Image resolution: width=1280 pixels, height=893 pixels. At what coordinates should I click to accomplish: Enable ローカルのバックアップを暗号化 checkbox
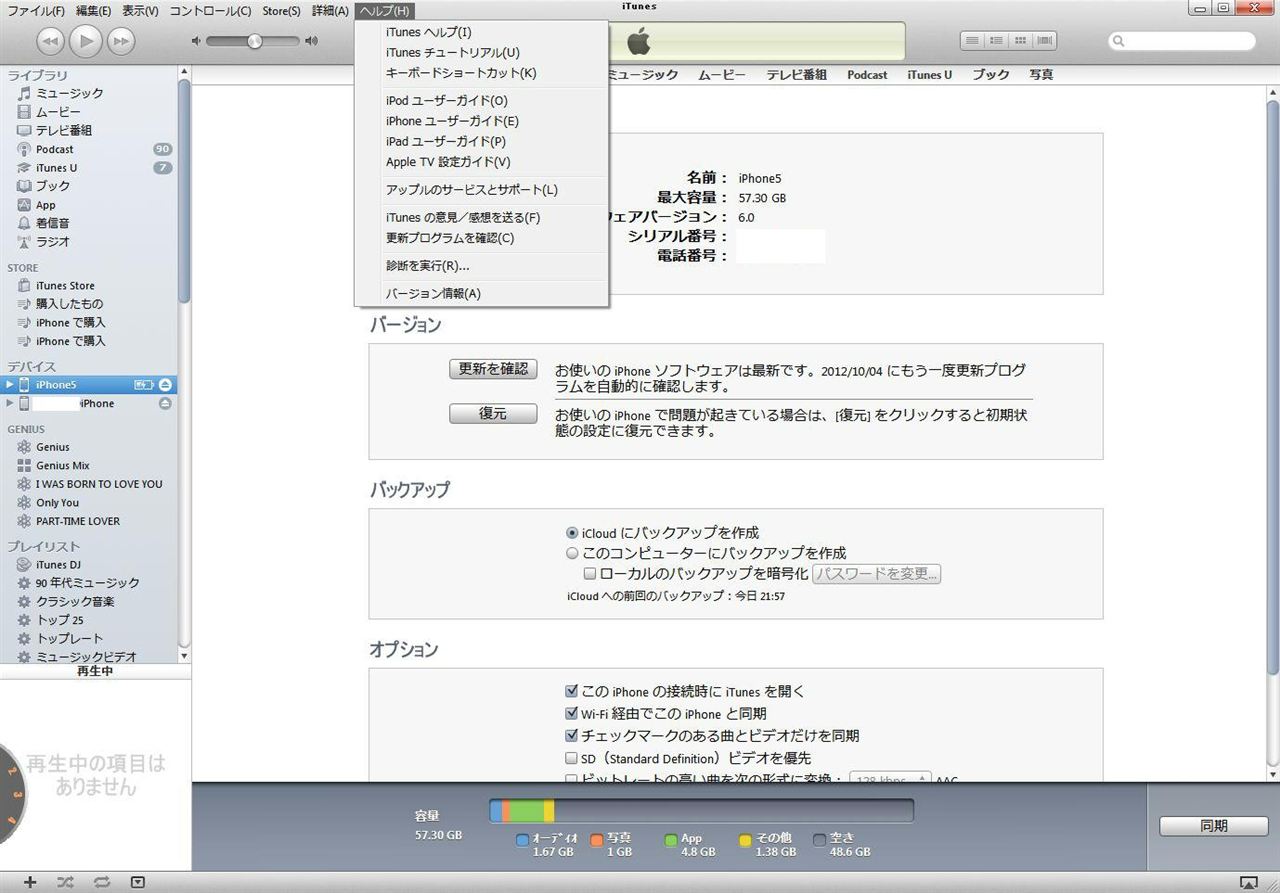click(590, 574)
